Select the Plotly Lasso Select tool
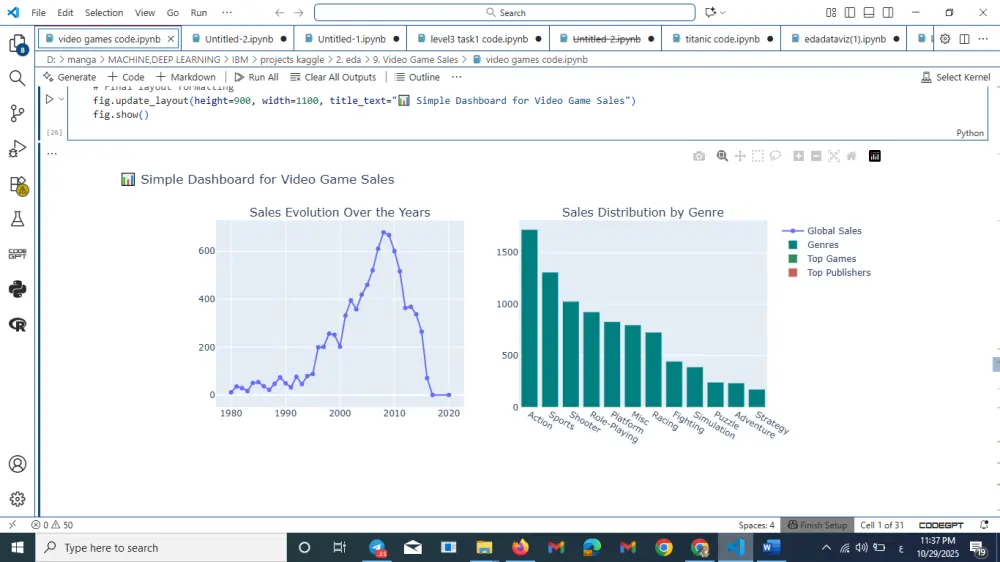This screenshot has width=1000, height=562. [776, 156]
